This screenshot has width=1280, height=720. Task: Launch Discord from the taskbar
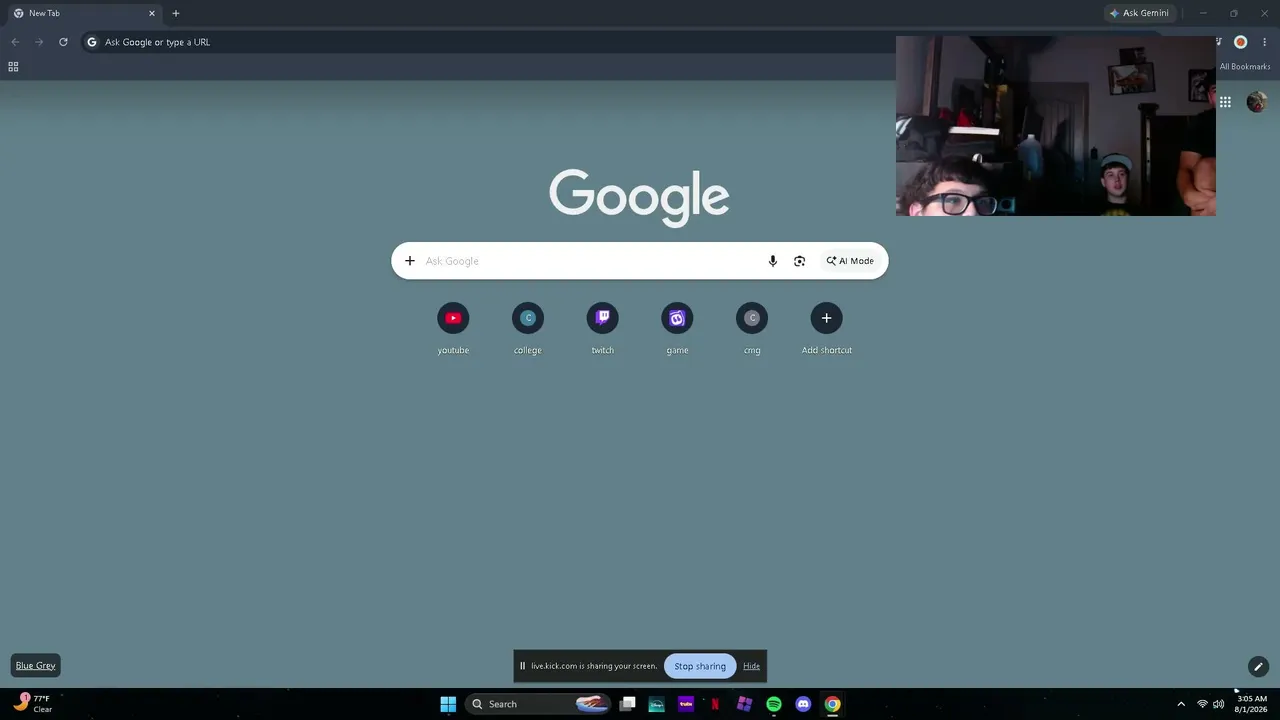coord(803,704)
